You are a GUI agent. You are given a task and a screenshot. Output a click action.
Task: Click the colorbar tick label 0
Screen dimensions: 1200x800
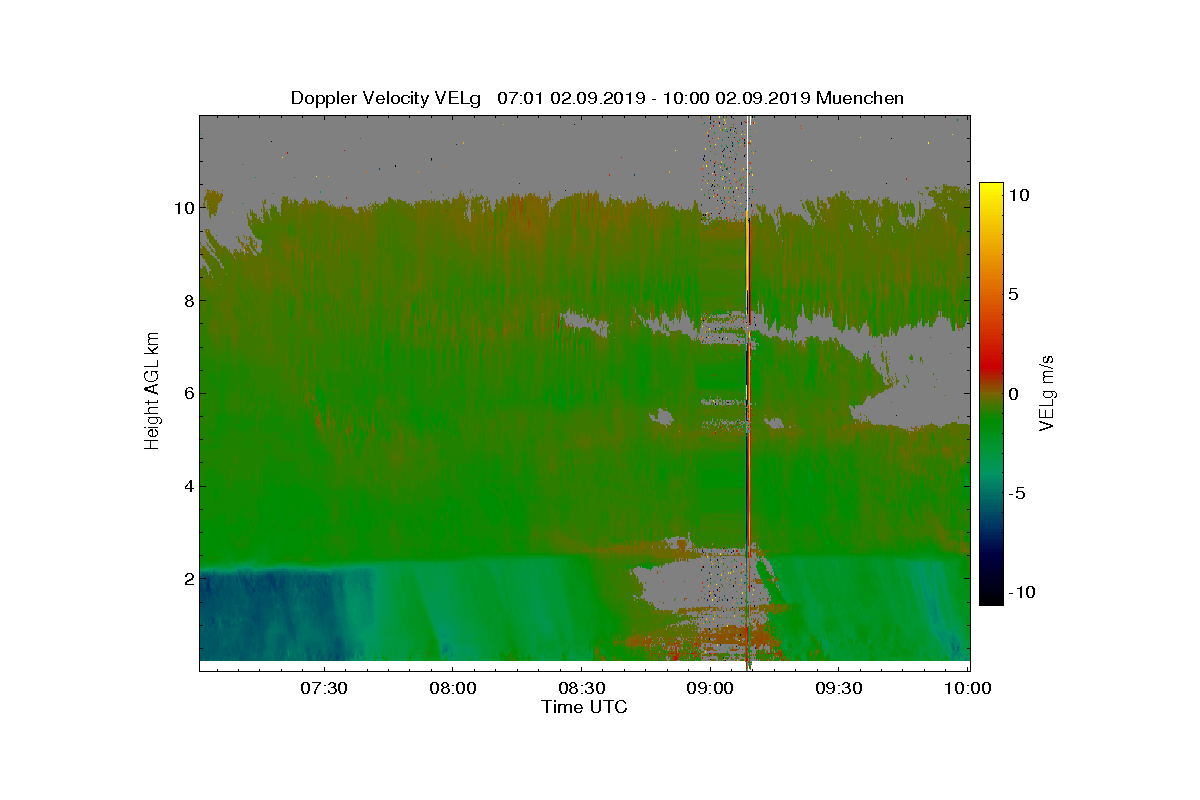[x=1012, y=393]
